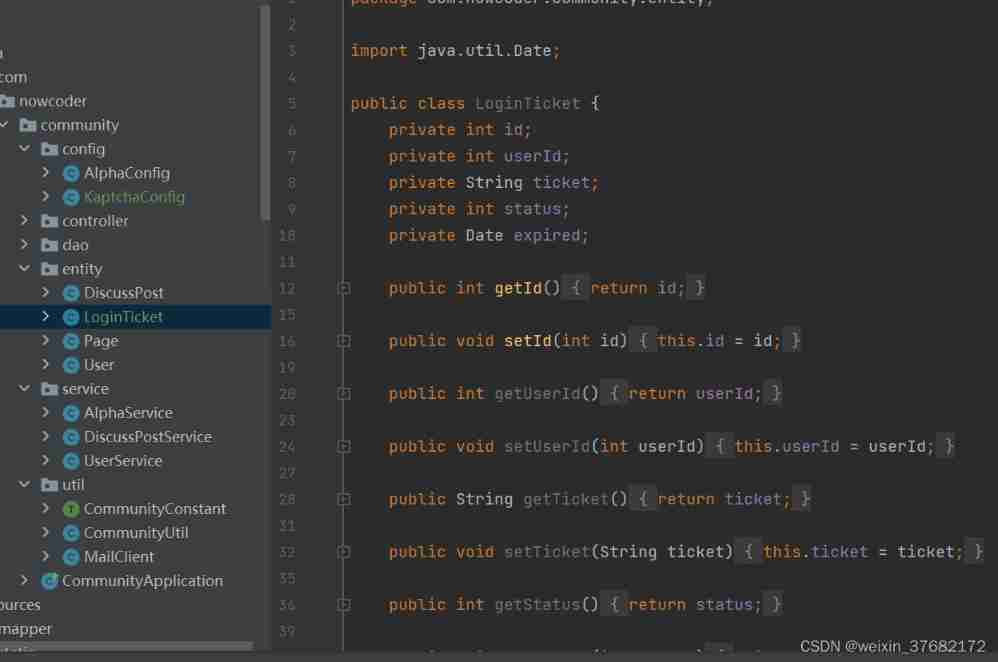
Task: Open the CommunityUtil class file
Action: click(136, 533)
